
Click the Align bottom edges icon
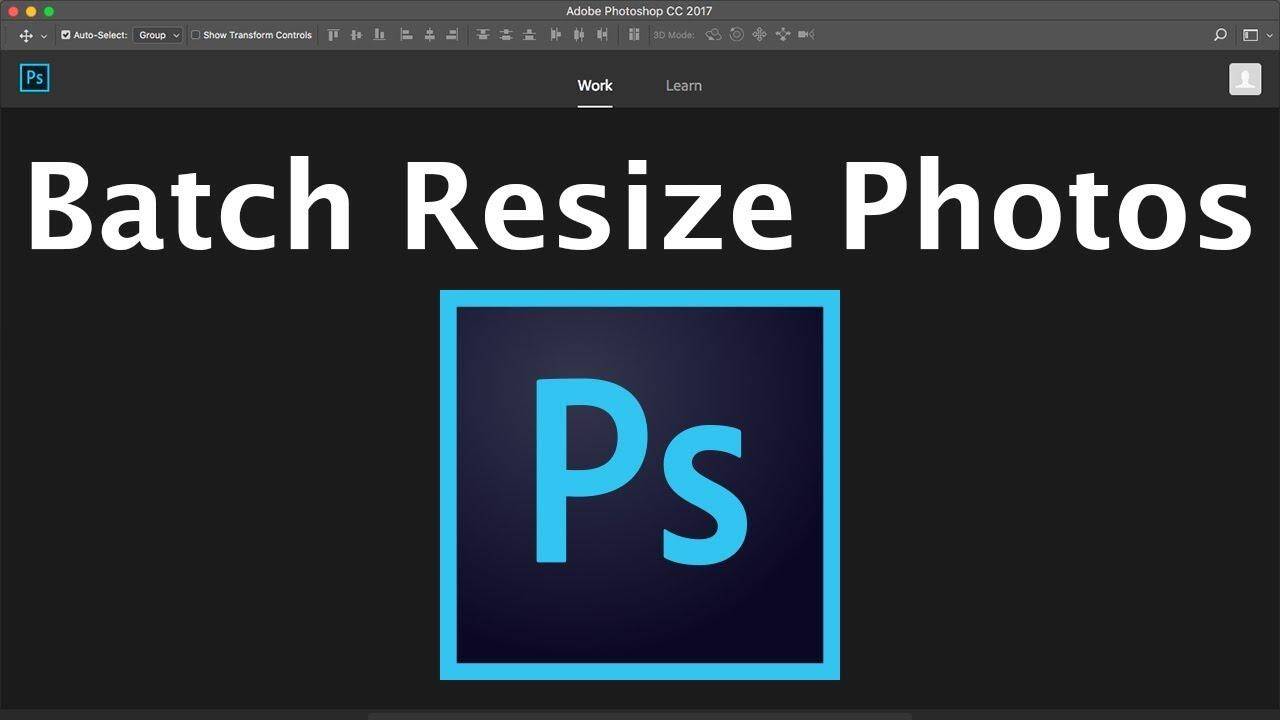point(379,34)
